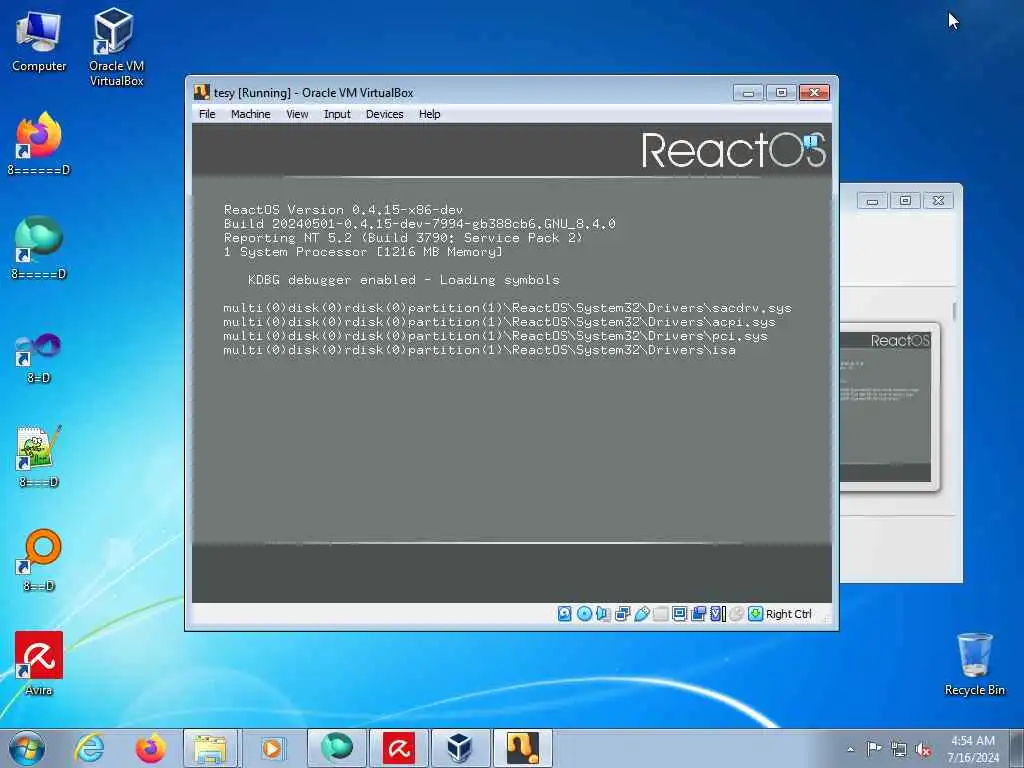Click the USB devices status icon
Screen dimensions: 1024x768
641,614
